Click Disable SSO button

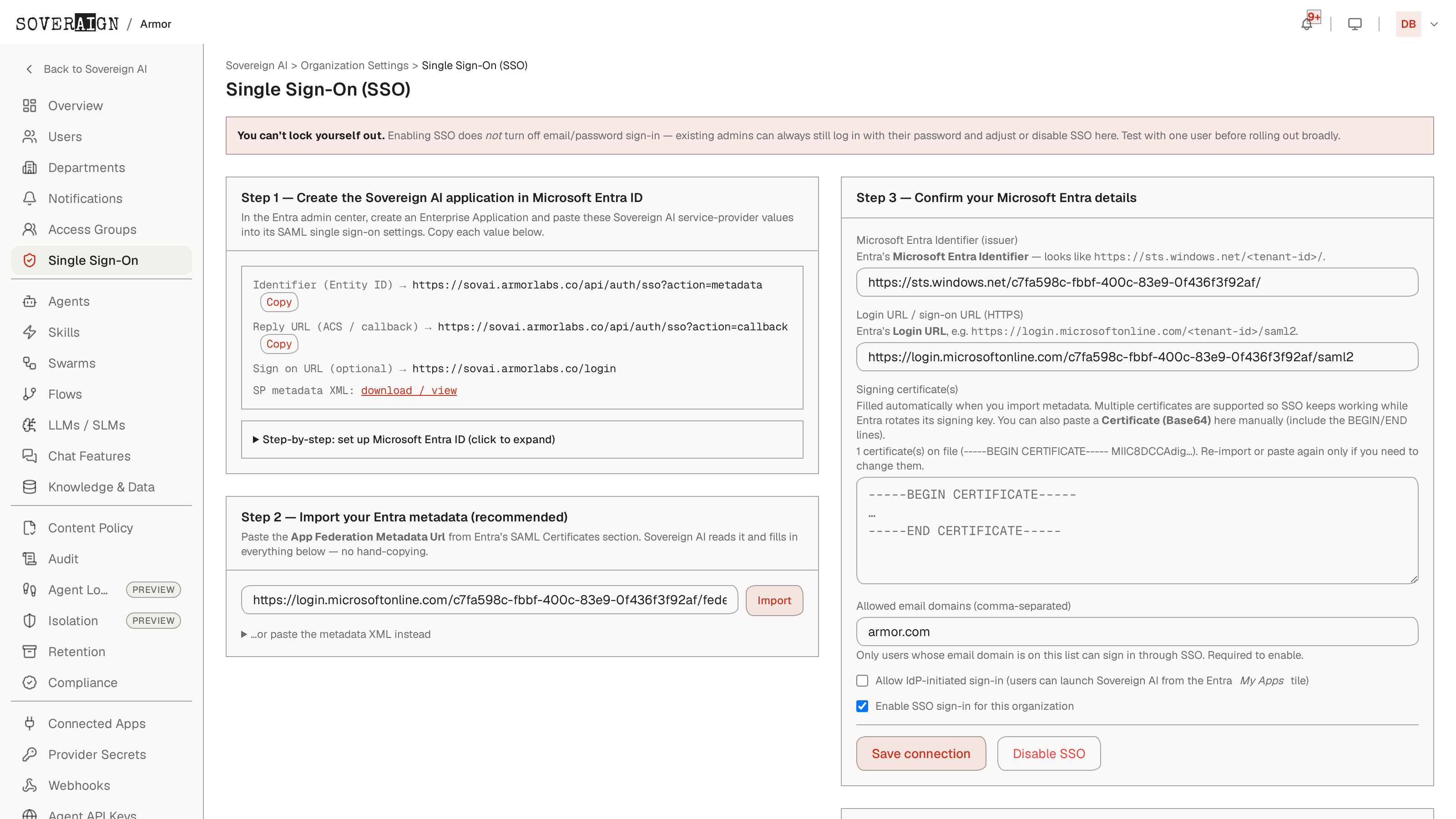click(1049, 754)
